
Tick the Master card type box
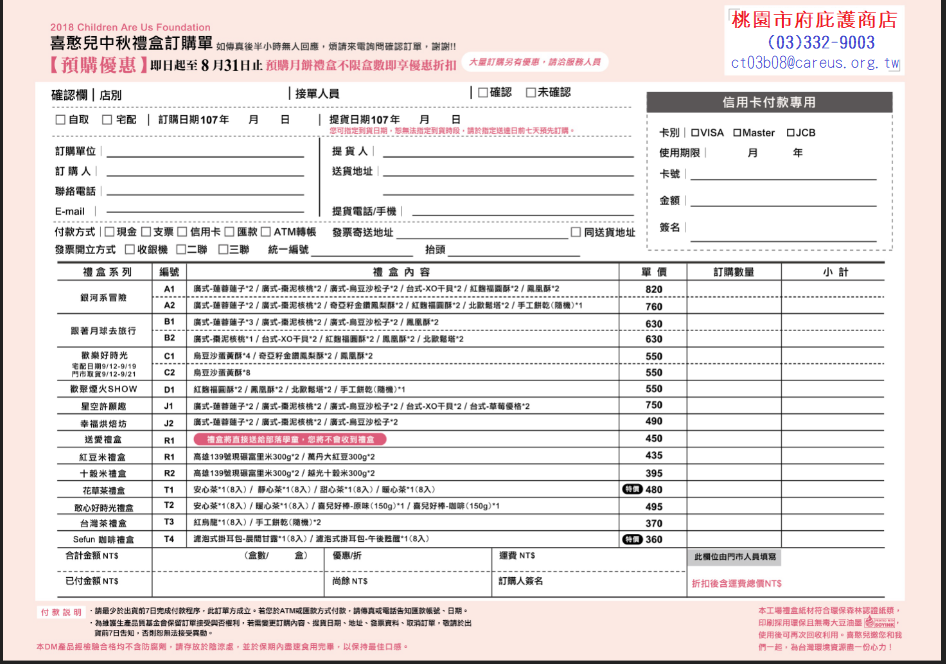[737, 133]
